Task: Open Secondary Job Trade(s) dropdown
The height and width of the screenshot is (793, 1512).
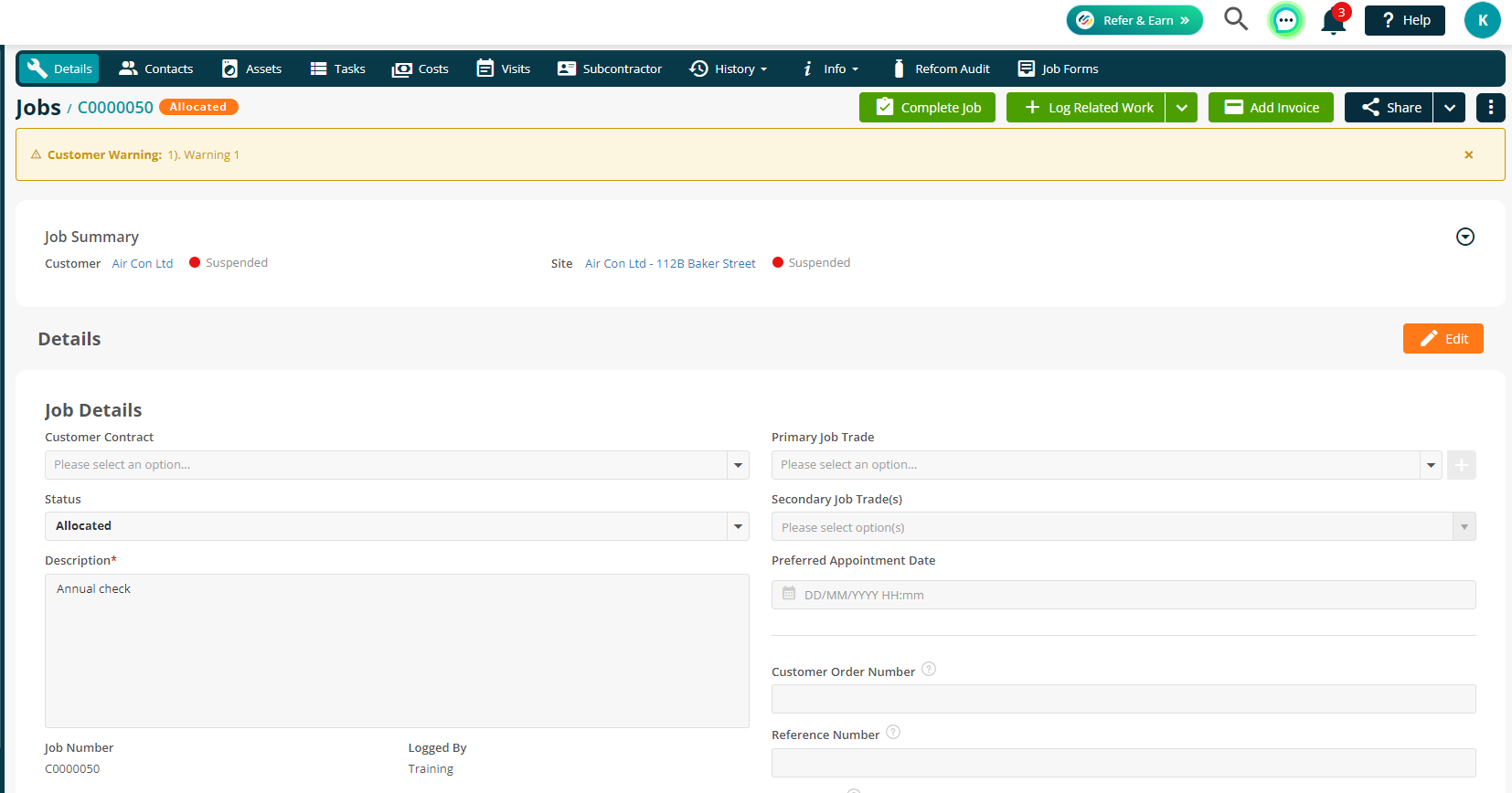Action: [x=1123, y=526]
